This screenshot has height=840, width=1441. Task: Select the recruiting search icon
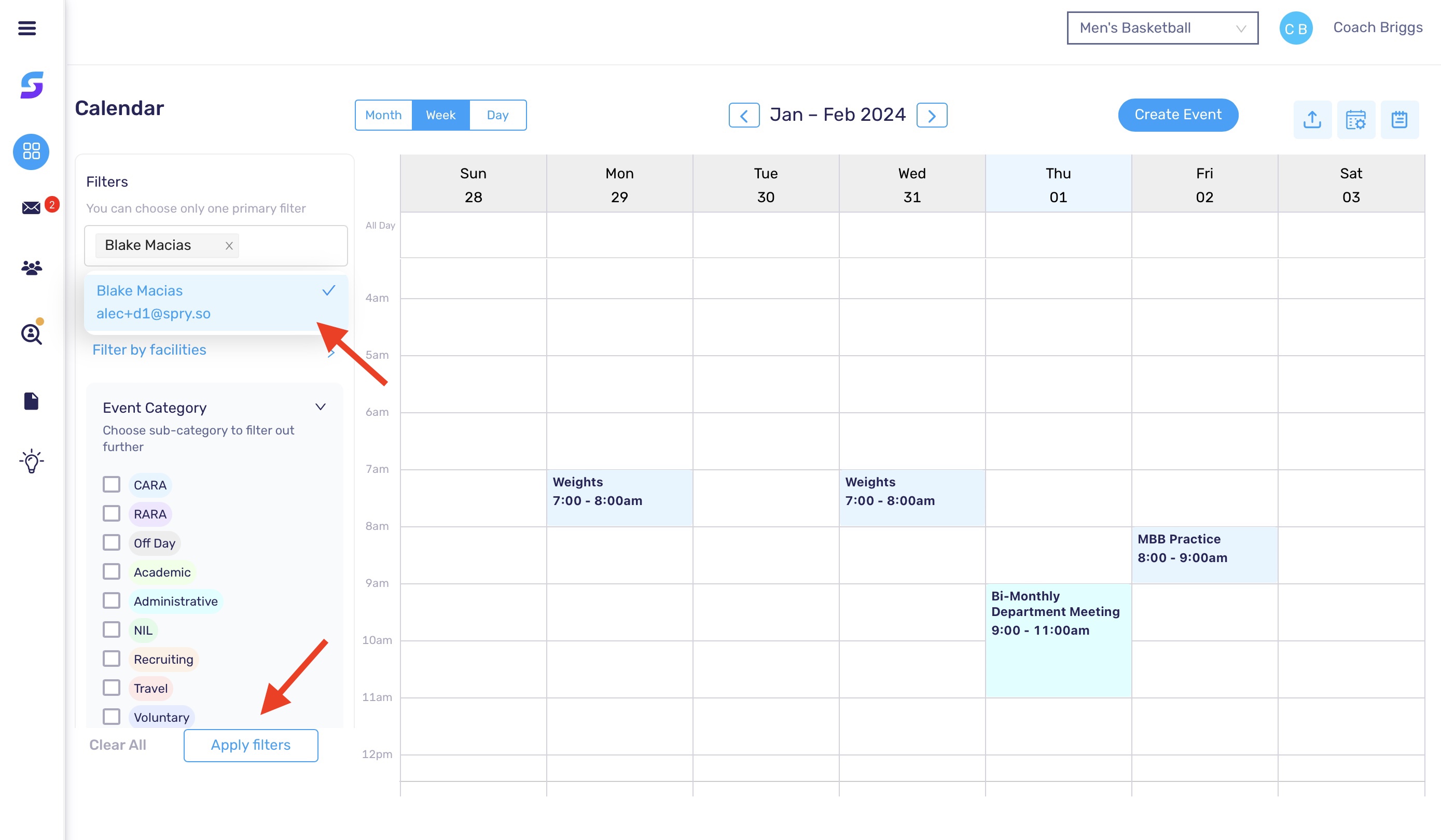(x=31, y=334)
